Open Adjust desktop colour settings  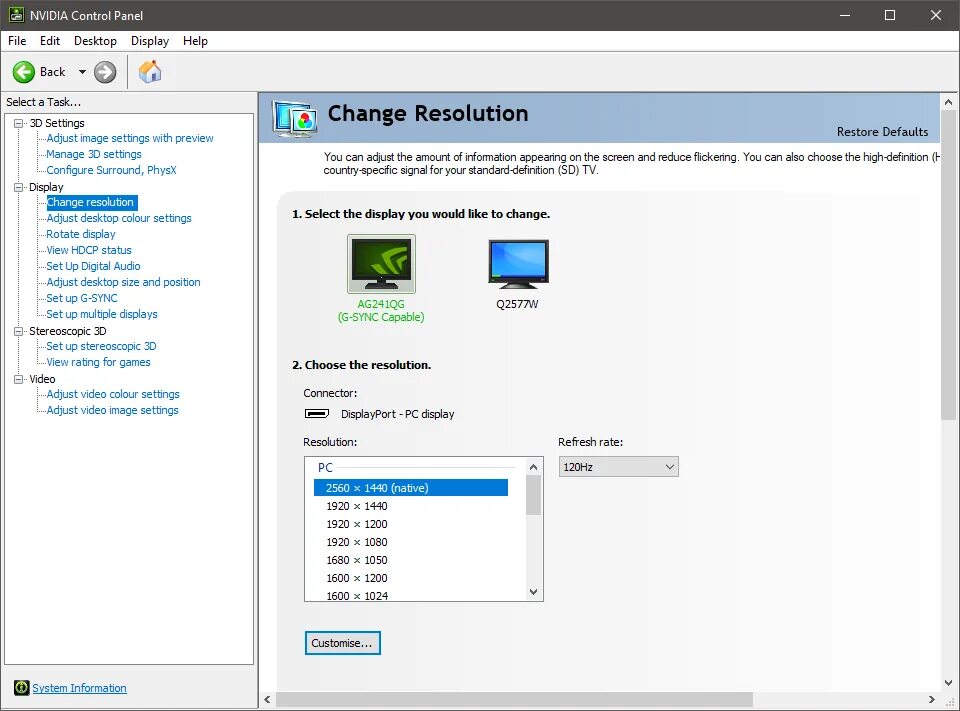[119, 218]
